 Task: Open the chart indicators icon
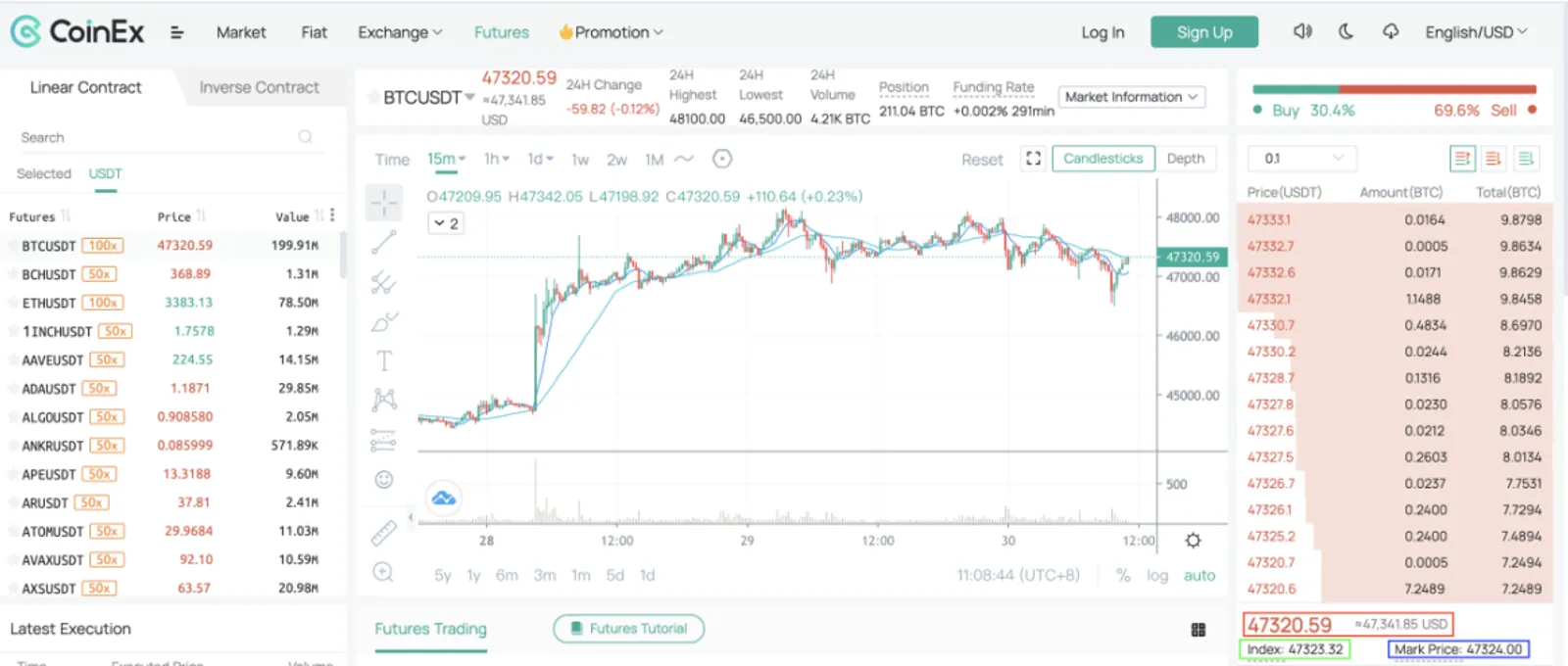click(x=684, y=159)
